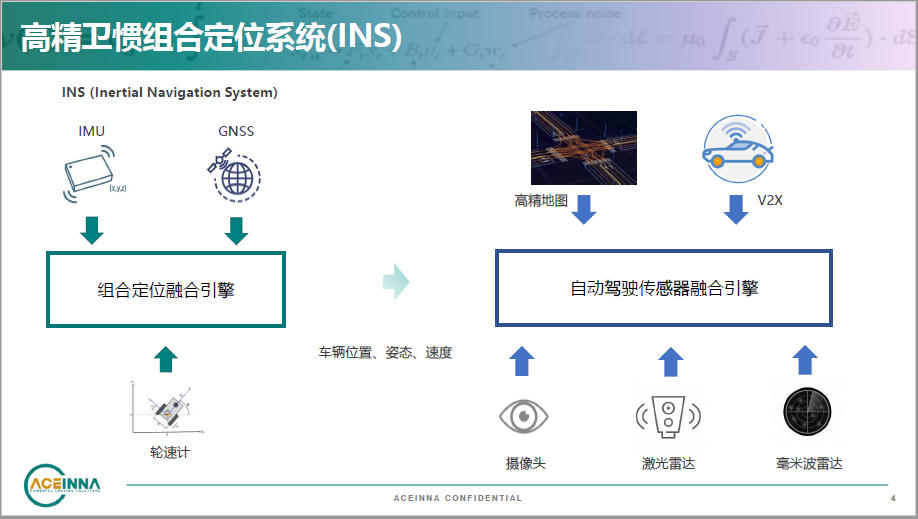Click blue up arrow above 摄像头
Screen dimensions: 918x519
click(x=522, y=361)
